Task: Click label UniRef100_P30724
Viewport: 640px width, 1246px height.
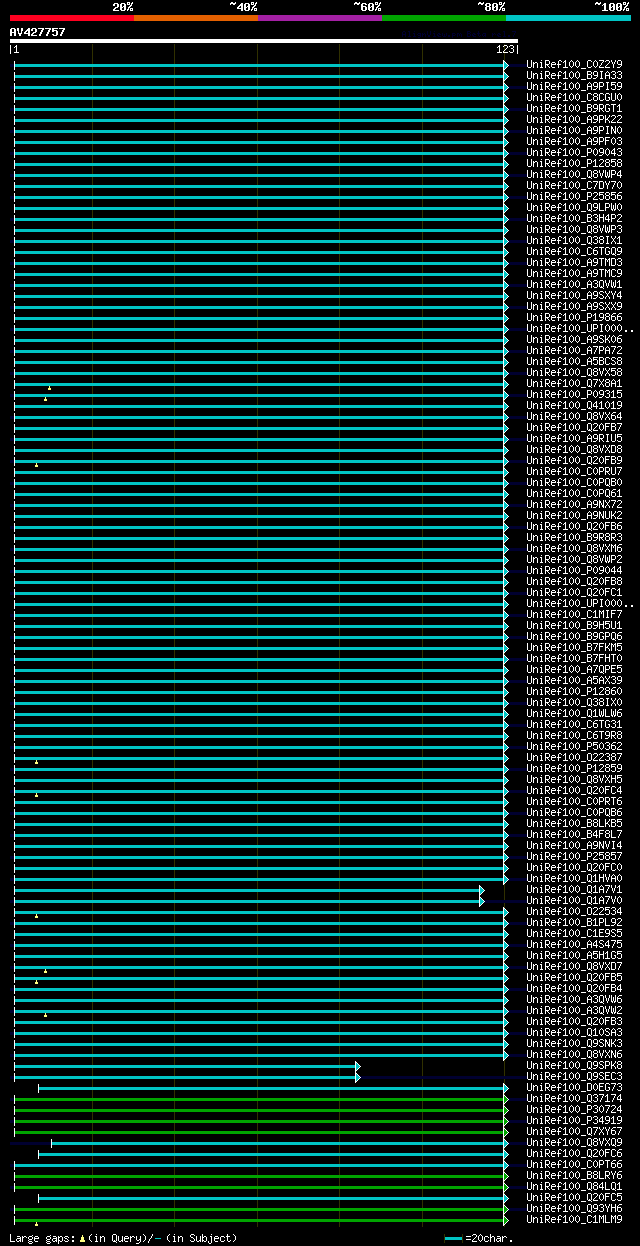Action: point(574,1109)
